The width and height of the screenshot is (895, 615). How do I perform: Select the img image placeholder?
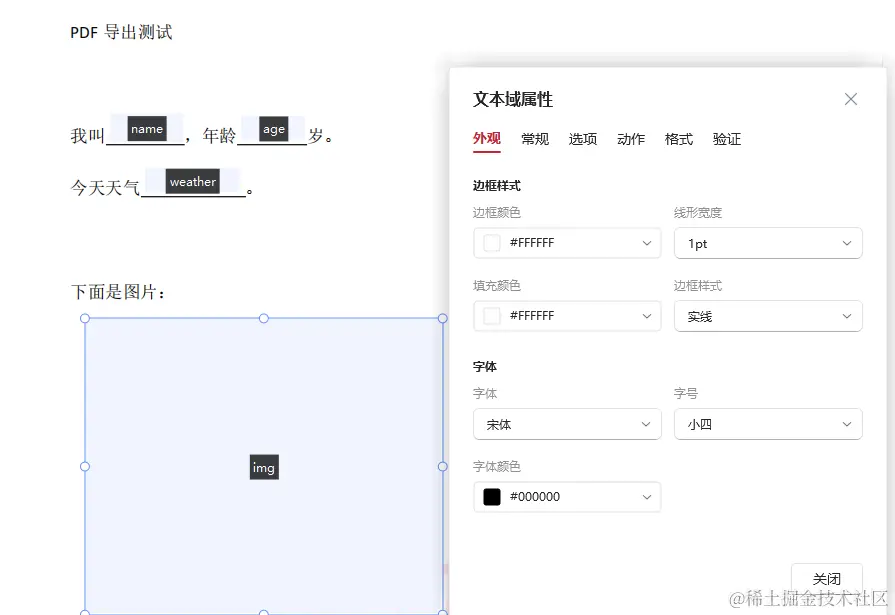click(x=263, y=467)
